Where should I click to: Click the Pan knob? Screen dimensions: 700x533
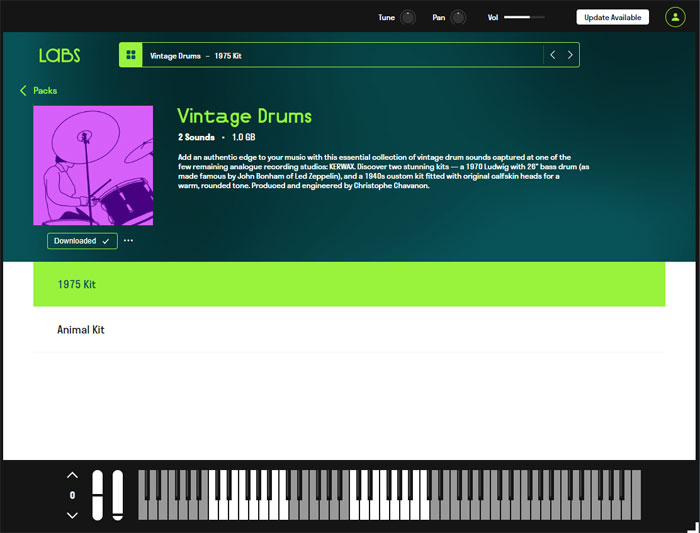coord(458,17)
